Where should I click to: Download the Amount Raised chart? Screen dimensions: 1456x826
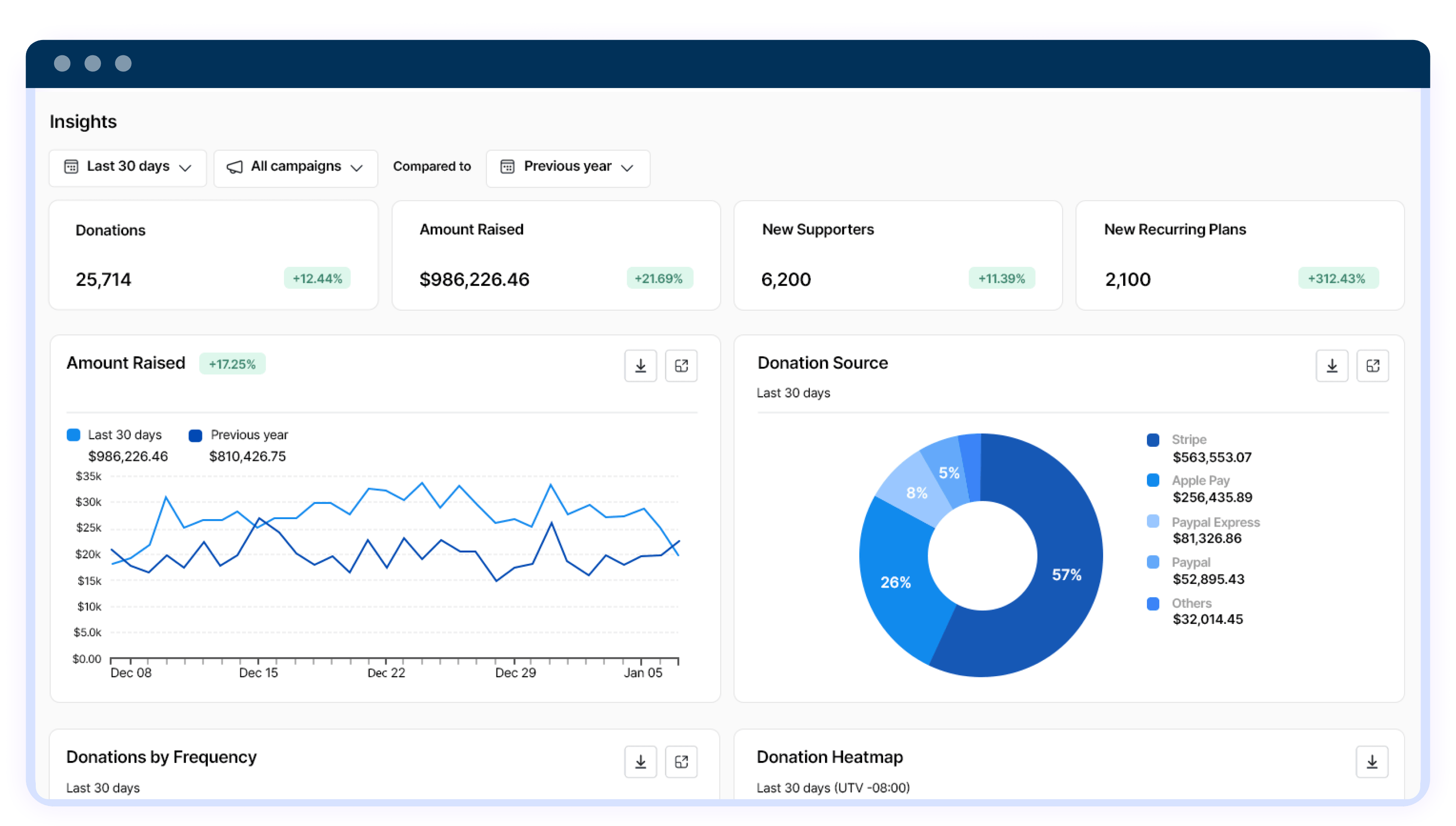point(640,366)
